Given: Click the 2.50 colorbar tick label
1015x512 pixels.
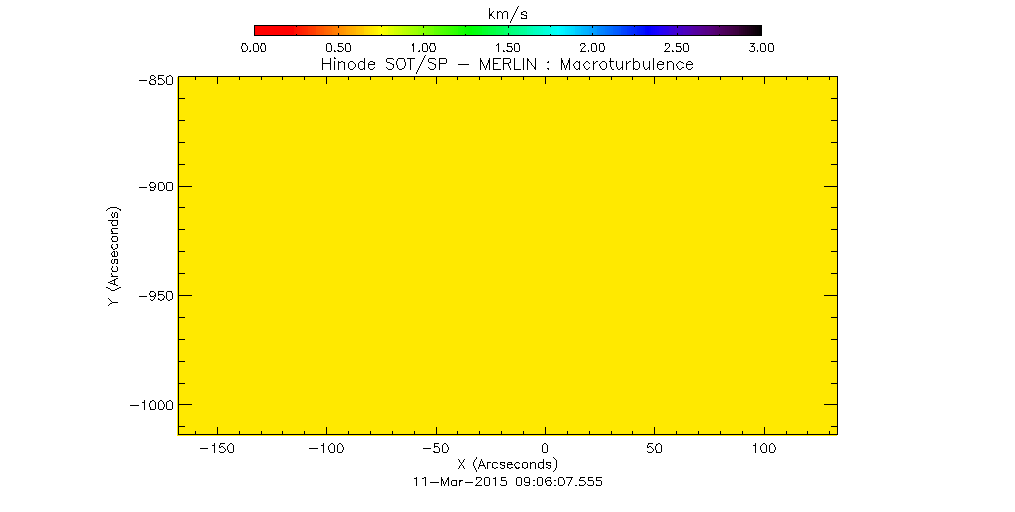Looking at the screenshot, I should (676, 47).
